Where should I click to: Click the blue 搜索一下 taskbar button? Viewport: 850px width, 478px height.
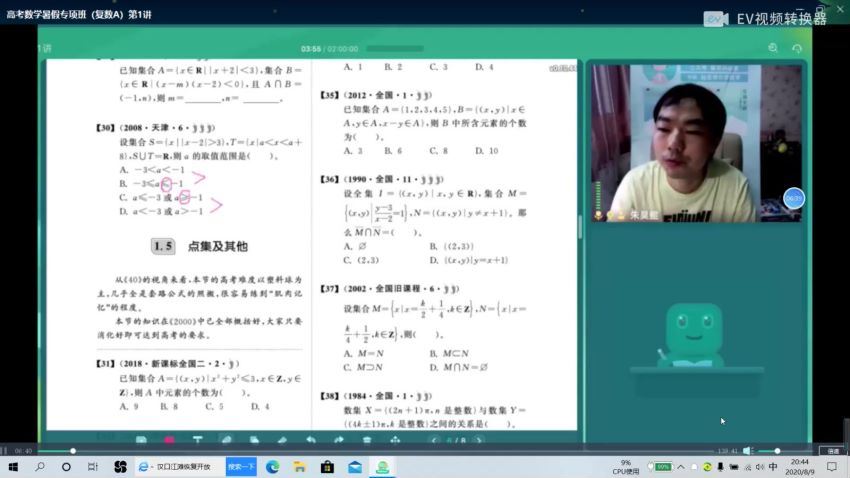pyautogui.click(x=241, y=467)
